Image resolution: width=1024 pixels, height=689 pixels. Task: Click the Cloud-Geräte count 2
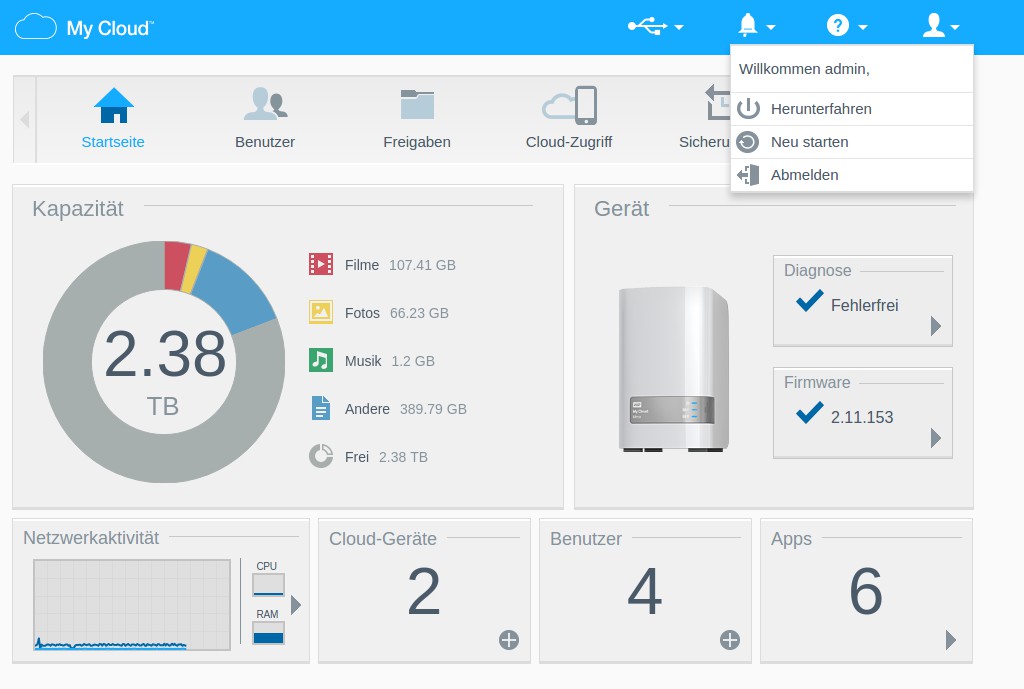[424, 591]
